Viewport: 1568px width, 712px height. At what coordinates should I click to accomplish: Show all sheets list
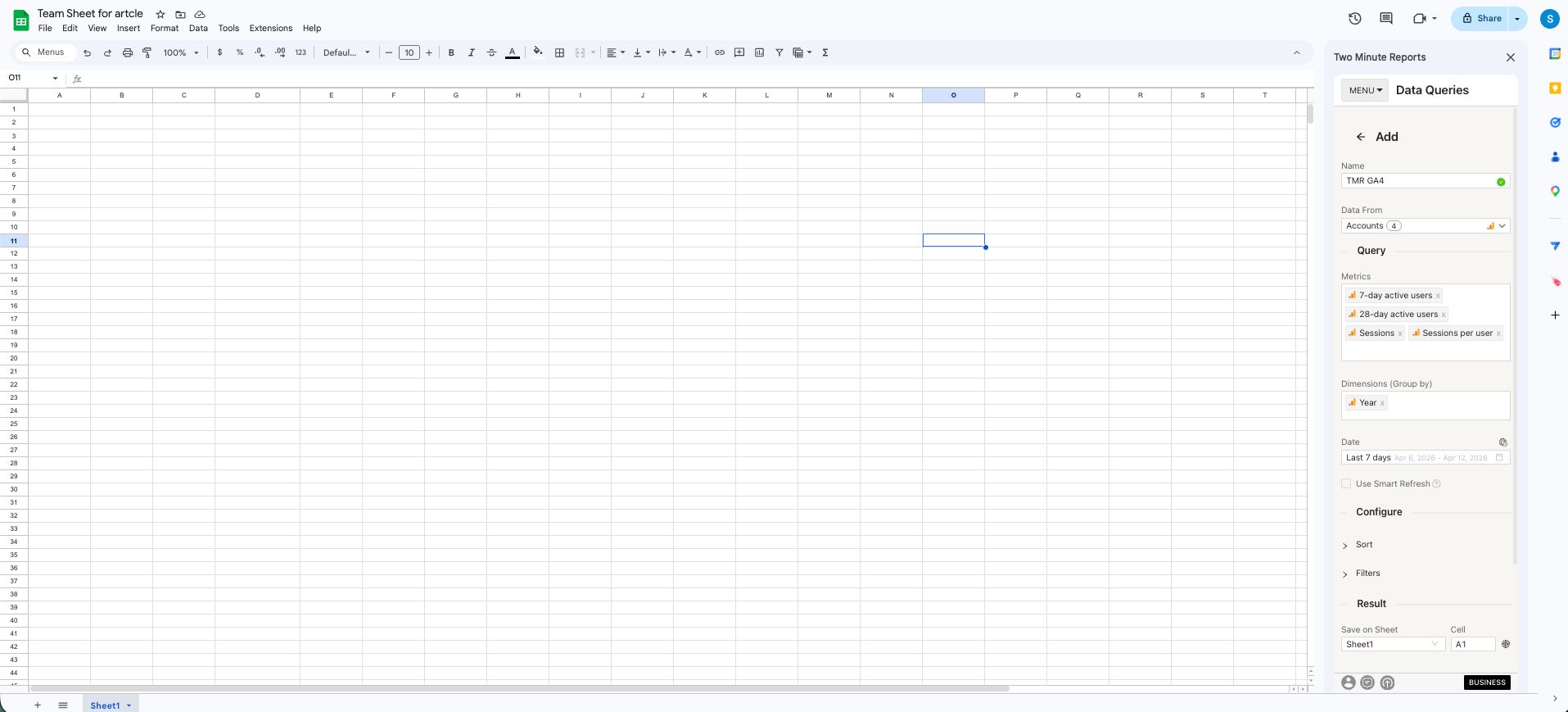[x=63, y=705]
